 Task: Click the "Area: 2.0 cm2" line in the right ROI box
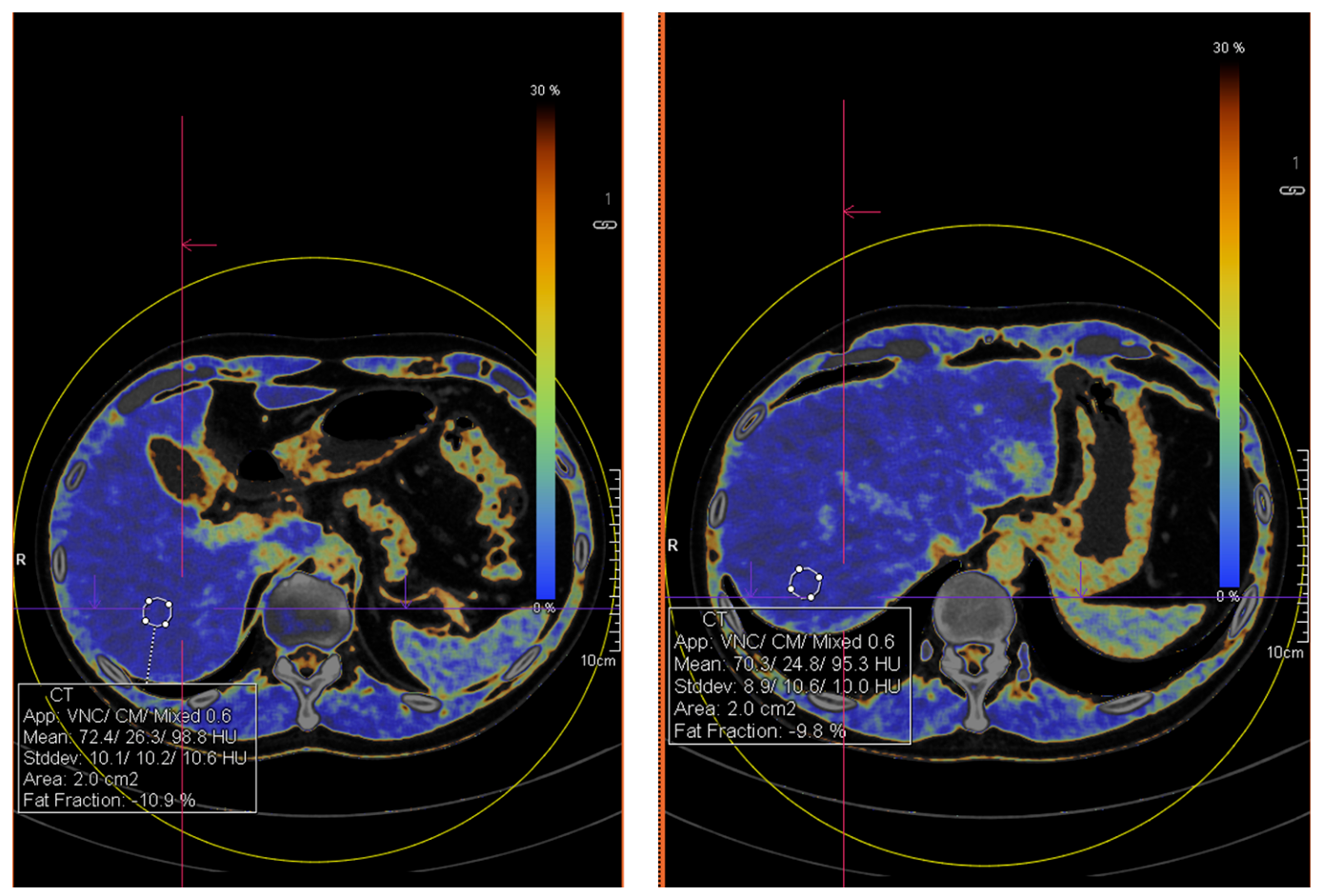click(734, 708)
